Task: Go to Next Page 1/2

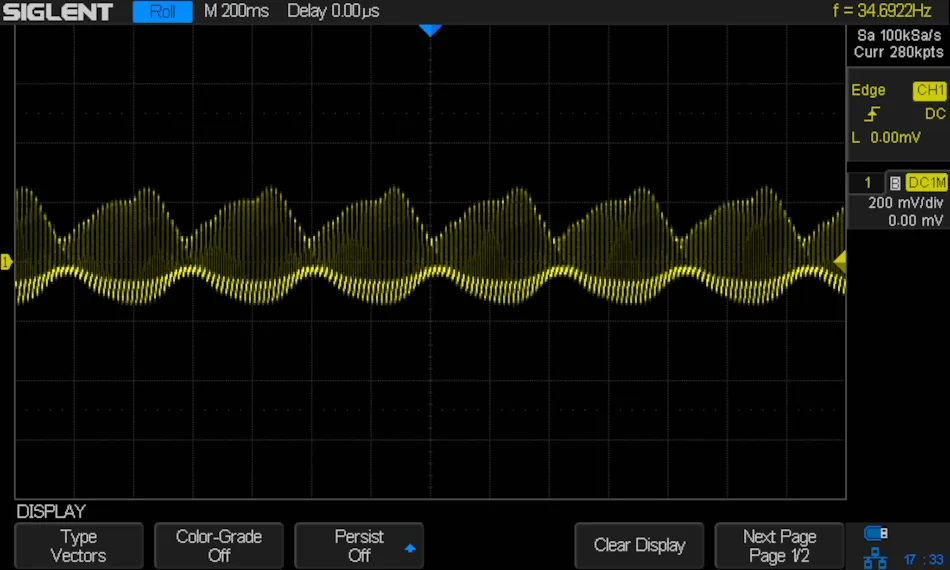Action: click(779, 546)
